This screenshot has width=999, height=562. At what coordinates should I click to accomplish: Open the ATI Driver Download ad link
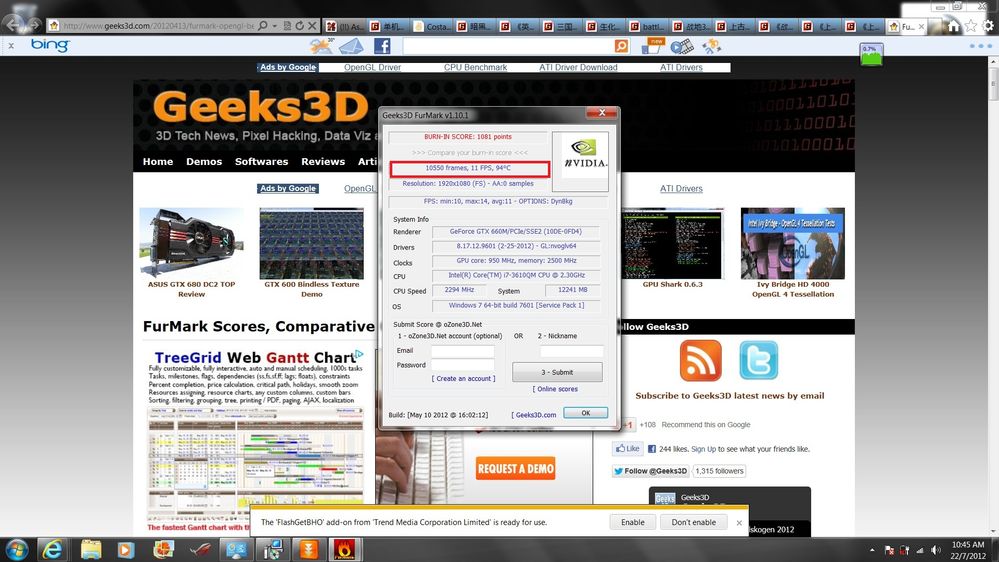click(x=578, y=68)
